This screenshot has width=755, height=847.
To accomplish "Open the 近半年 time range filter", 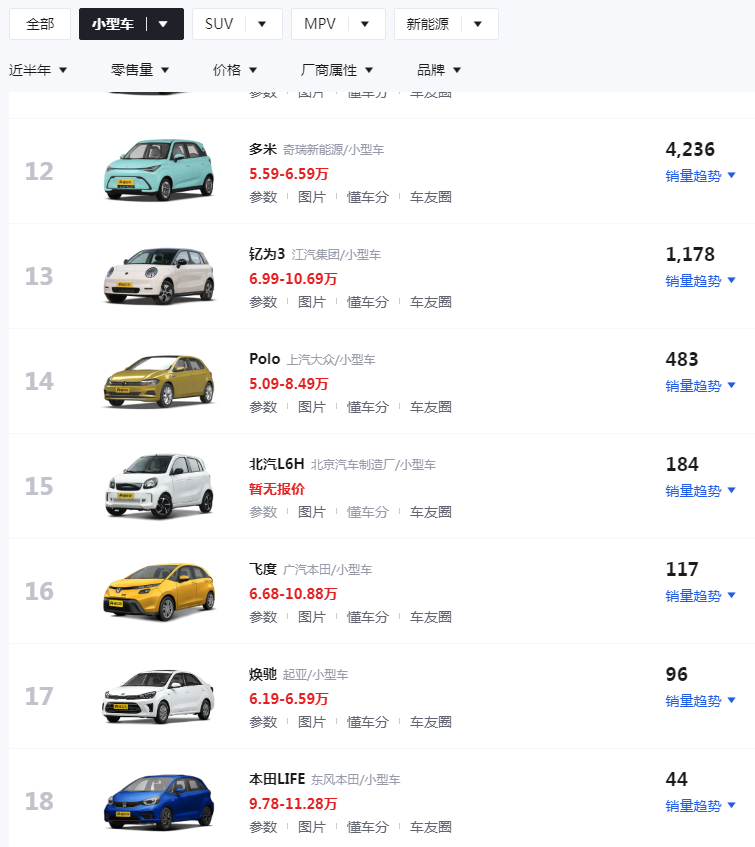I will pyautogui.click(x=38, y=70).
